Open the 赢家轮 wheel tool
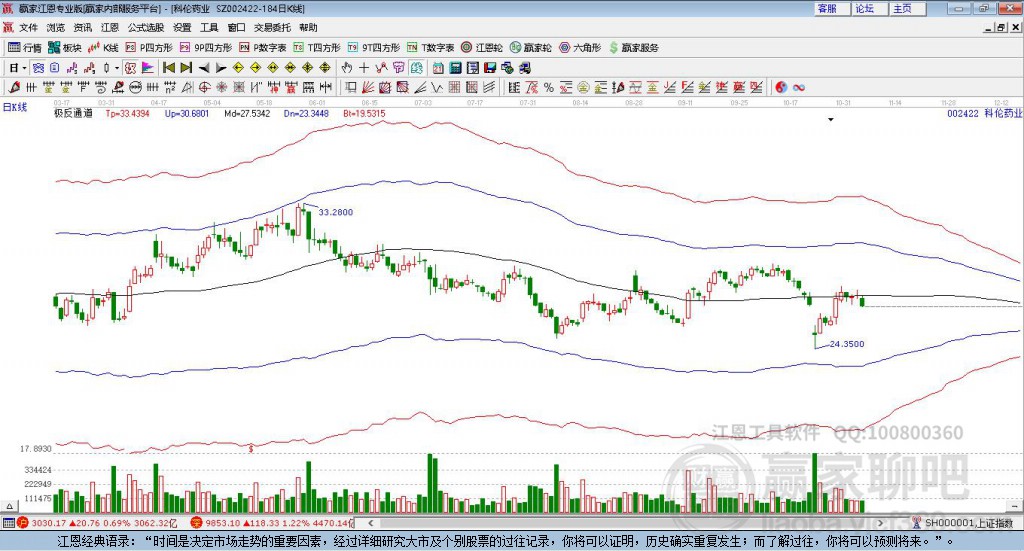The image size is (1024, 551). pyautogui.click(x=530, y=48)
